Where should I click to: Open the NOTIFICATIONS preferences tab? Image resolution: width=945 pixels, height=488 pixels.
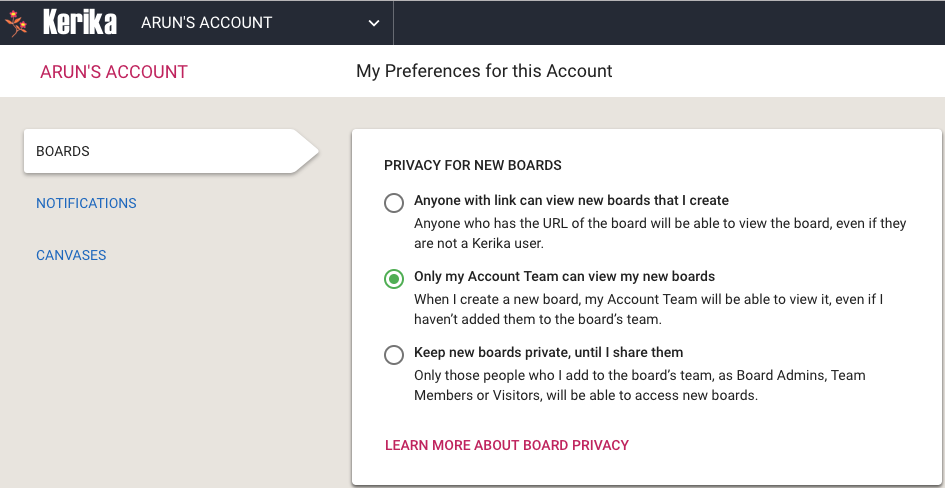pyautogui.click(x=86, y=203)
